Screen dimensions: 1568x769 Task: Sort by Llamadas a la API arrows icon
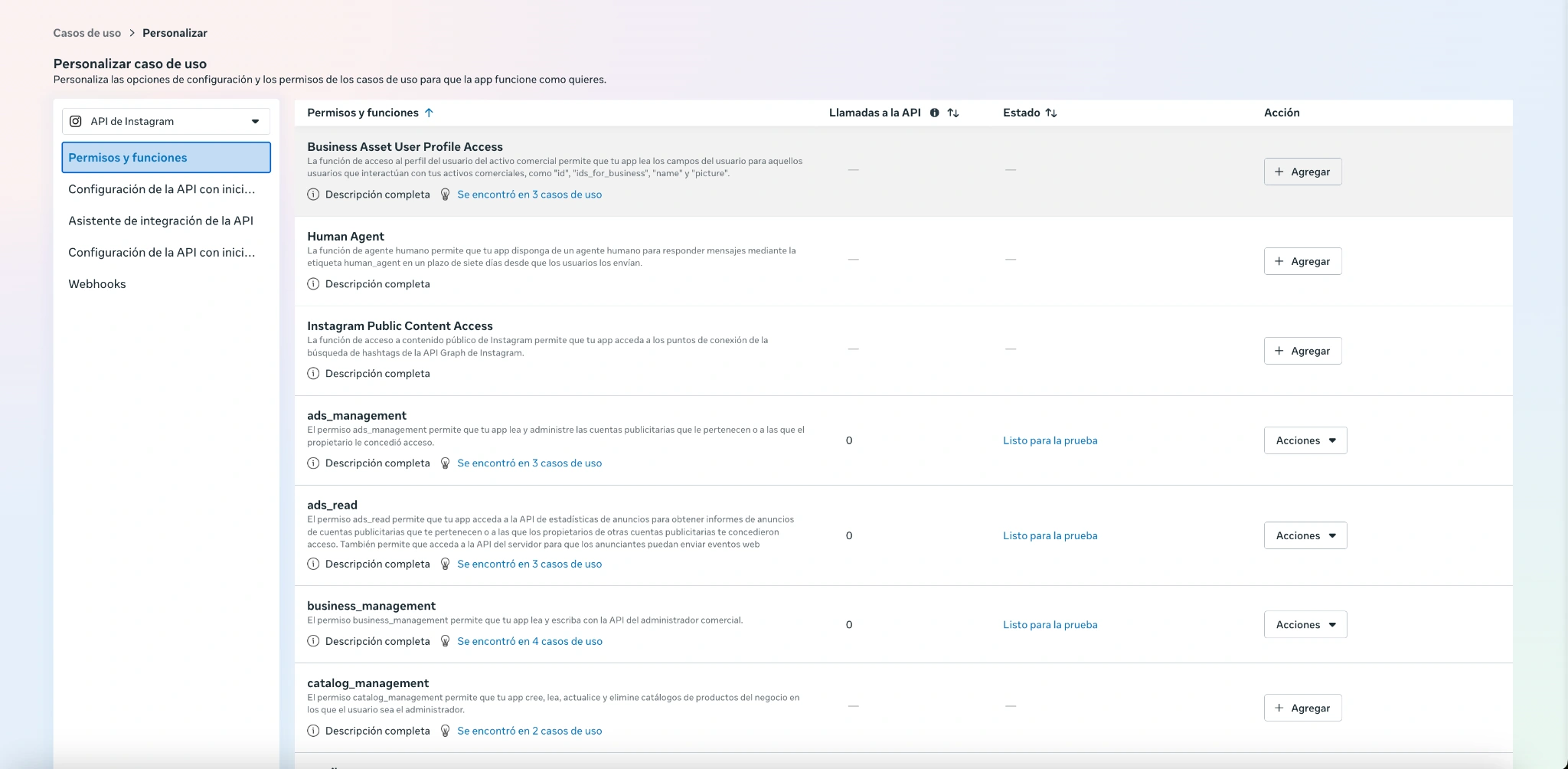pos(953,113)
